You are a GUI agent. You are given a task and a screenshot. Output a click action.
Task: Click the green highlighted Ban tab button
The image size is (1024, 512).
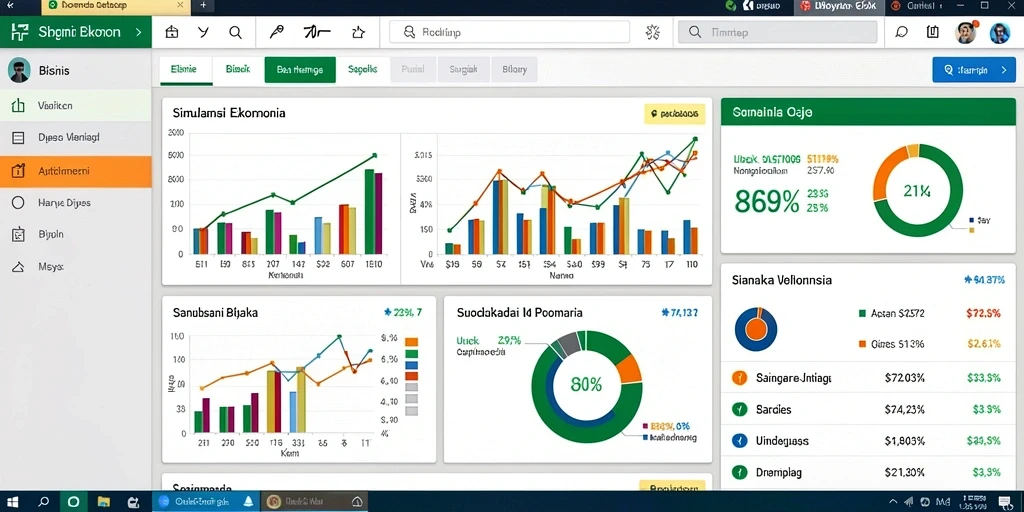[x=300, y=69]
